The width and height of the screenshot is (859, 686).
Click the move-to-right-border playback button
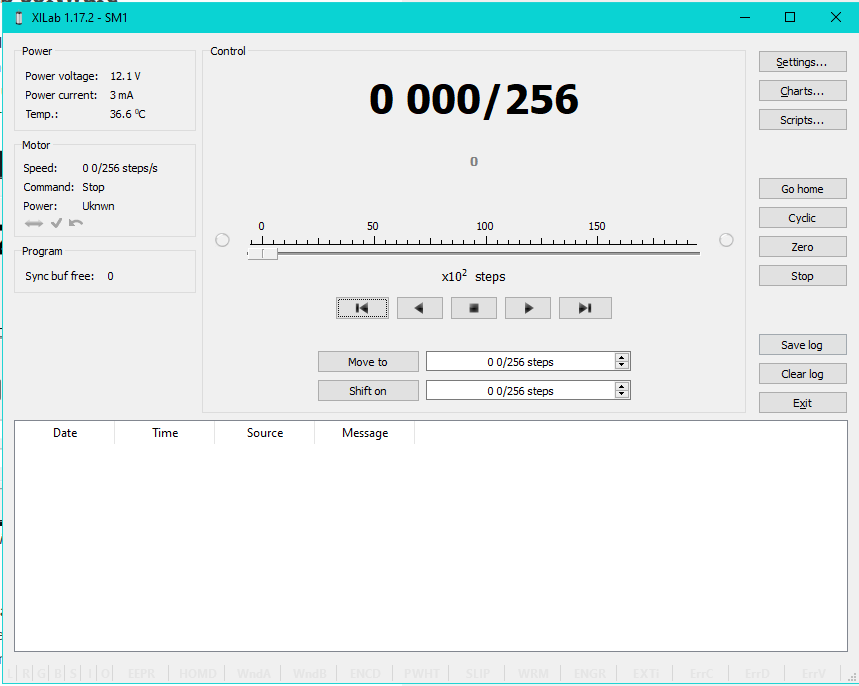[585, 308]
